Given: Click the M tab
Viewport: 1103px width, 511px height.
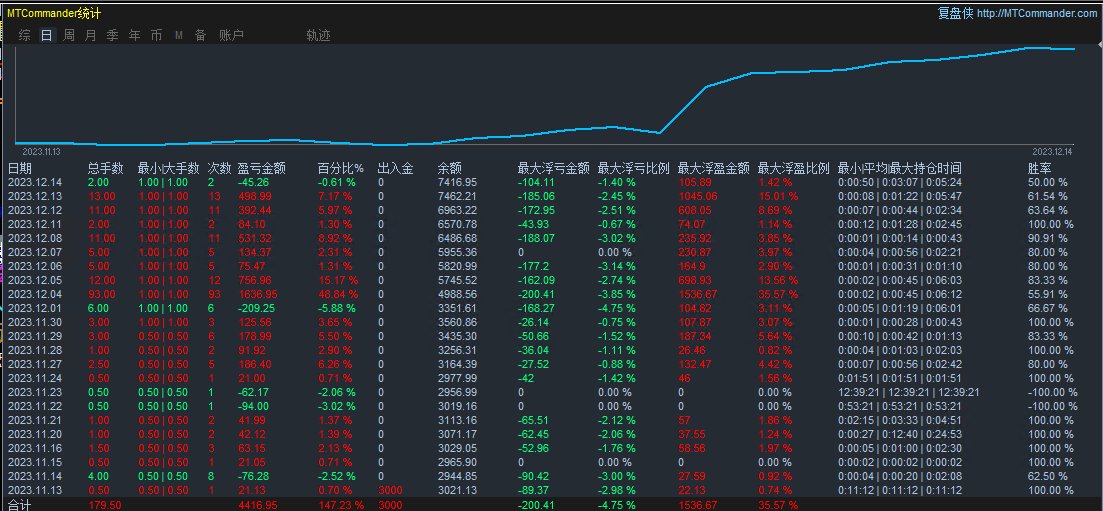Looking at the screenshot, I should coord(179,35).
